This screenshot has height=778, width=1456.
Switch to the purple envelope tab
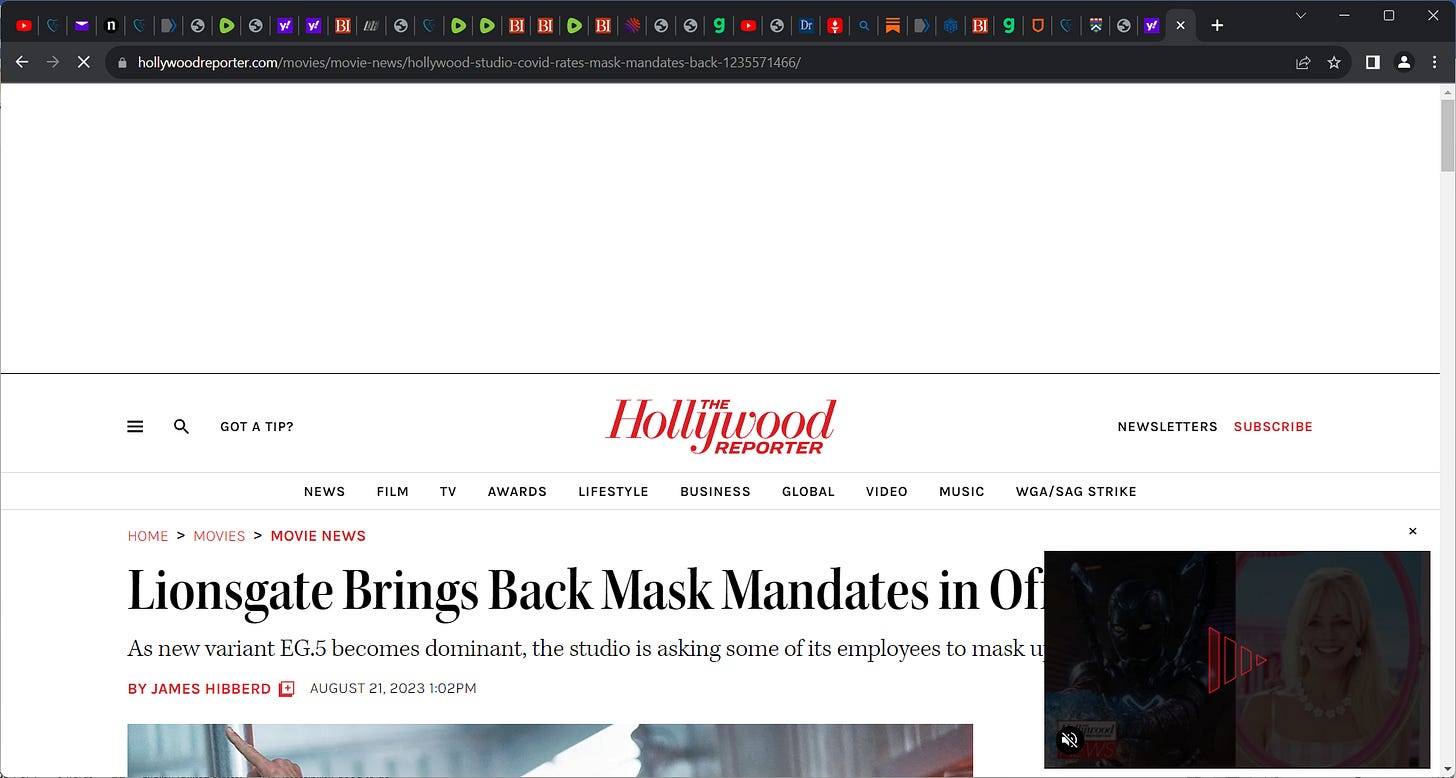point(82,26)
